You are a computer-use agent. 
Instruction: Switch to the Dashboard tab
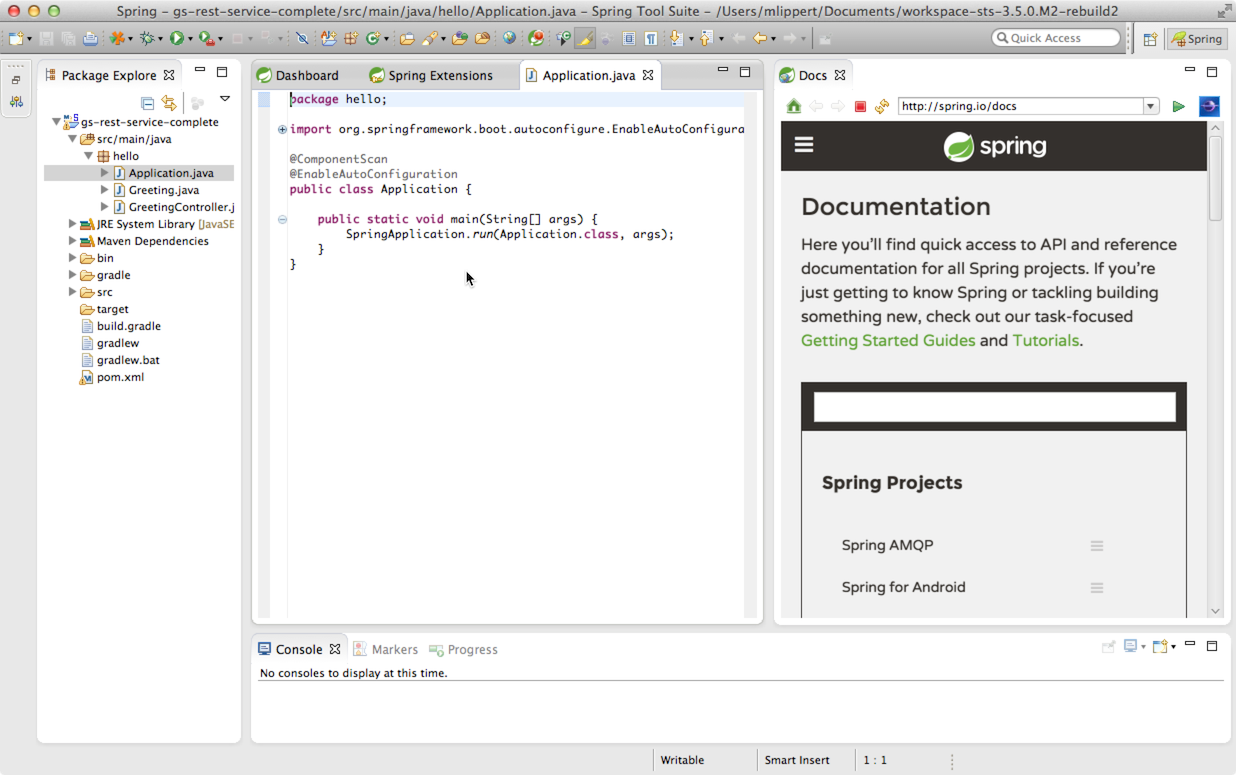point(306,75)
